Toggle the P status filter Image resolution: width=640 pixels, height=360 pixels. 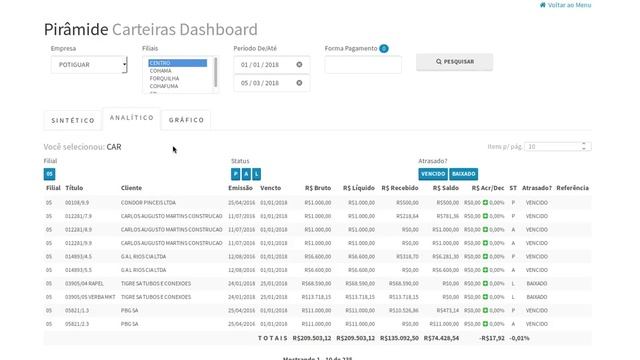[x=236, y=174]
